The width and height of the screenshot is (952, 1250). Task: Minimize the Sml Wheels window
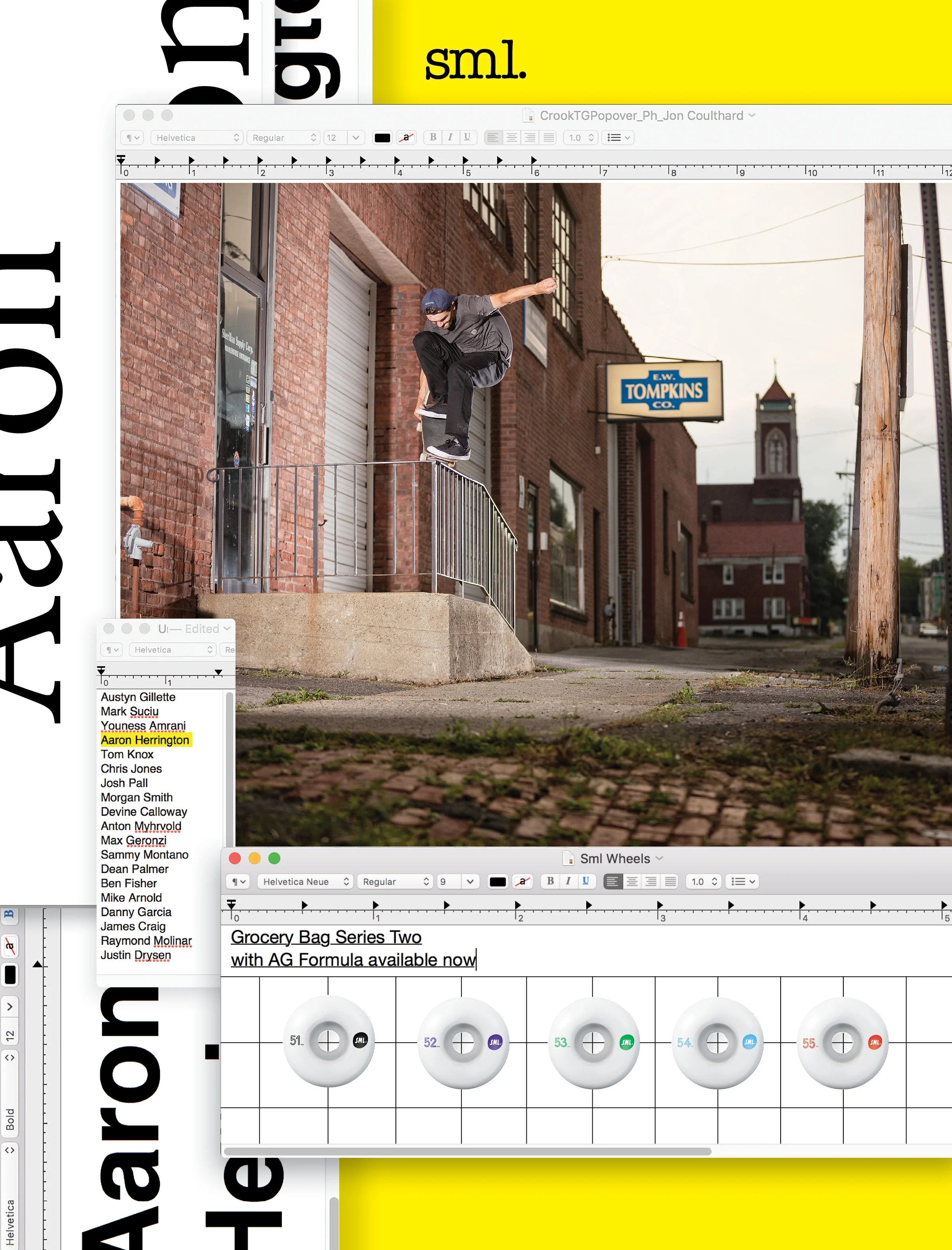click(x=254, y=858)
